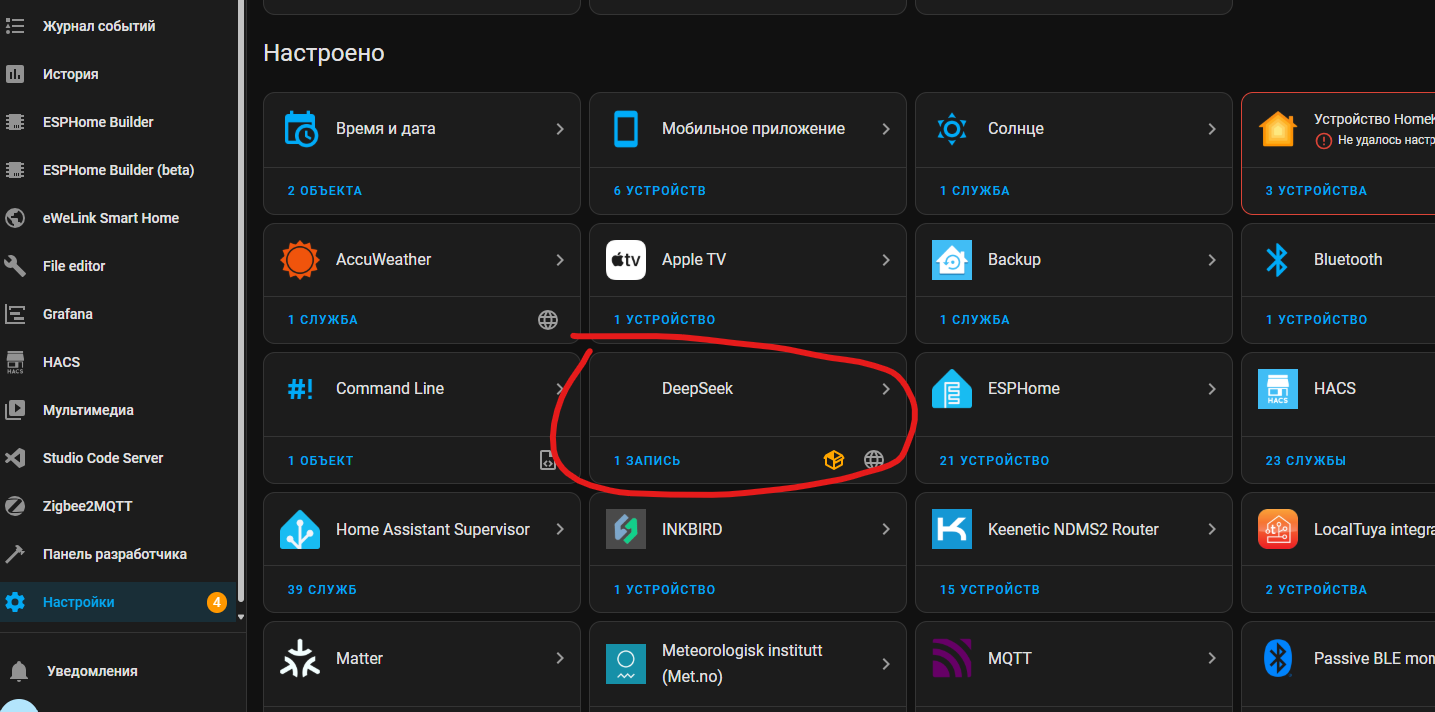Open the 21 УСТРОЙСТВО link
The width and height of the screenshot is (1435, 712).
pos(995,461)
